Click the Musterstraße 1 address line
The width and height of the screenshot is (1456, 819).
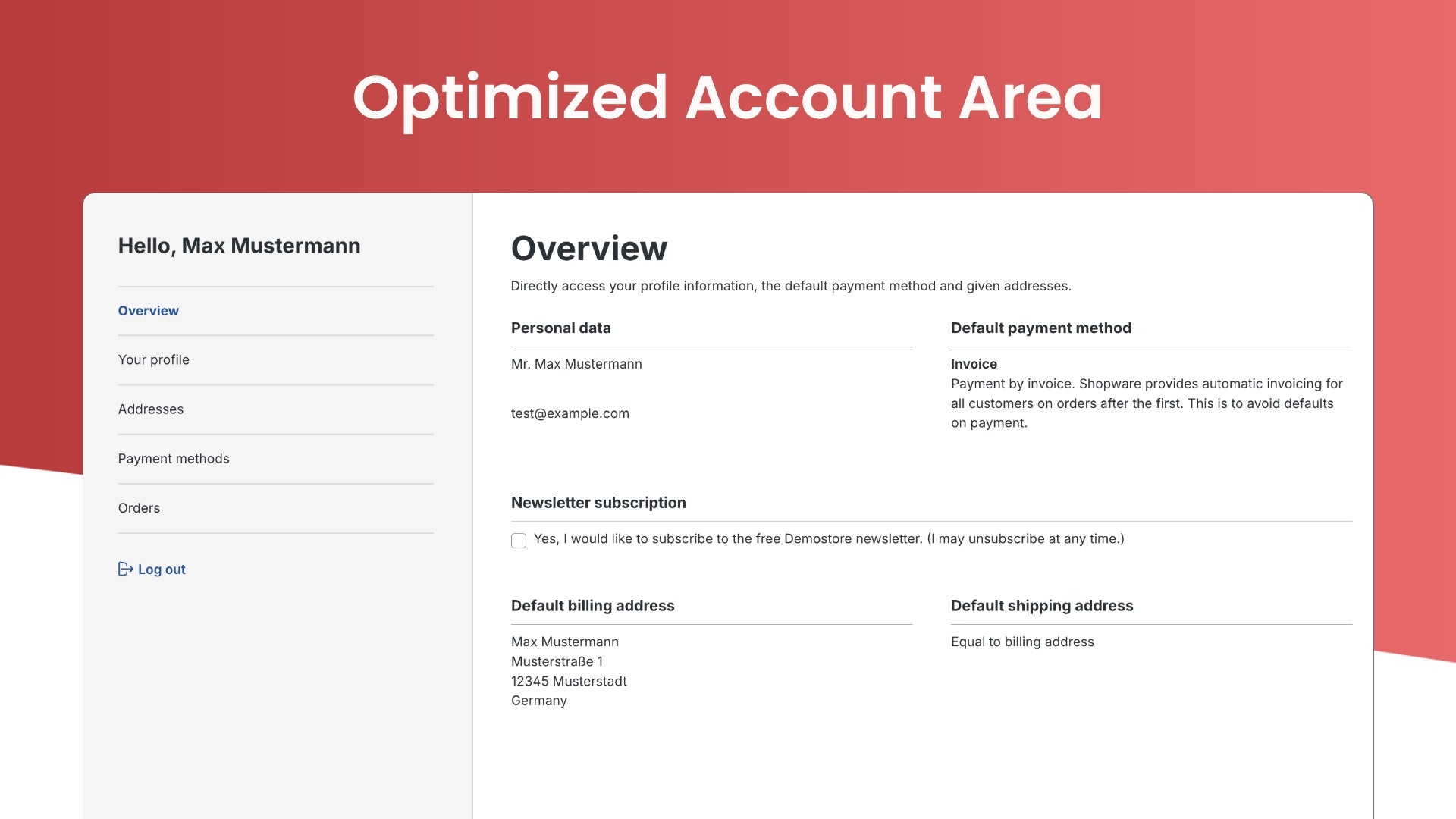557,661
